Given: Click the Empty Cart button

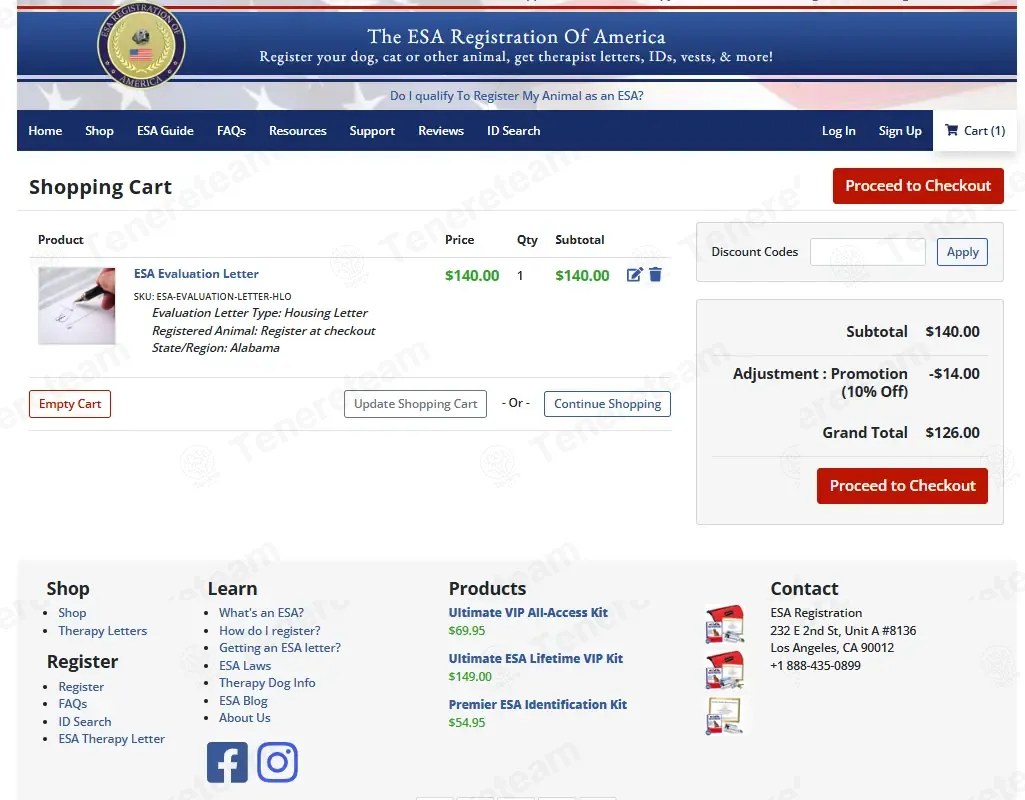Looking at the screenshot, I should [x=70, y=404].
